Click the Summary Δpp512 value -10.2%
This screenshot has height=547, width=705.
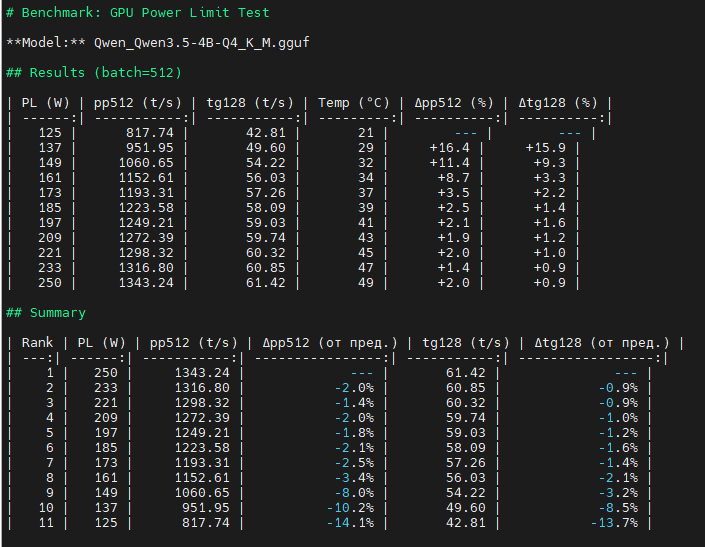[350, 508]
